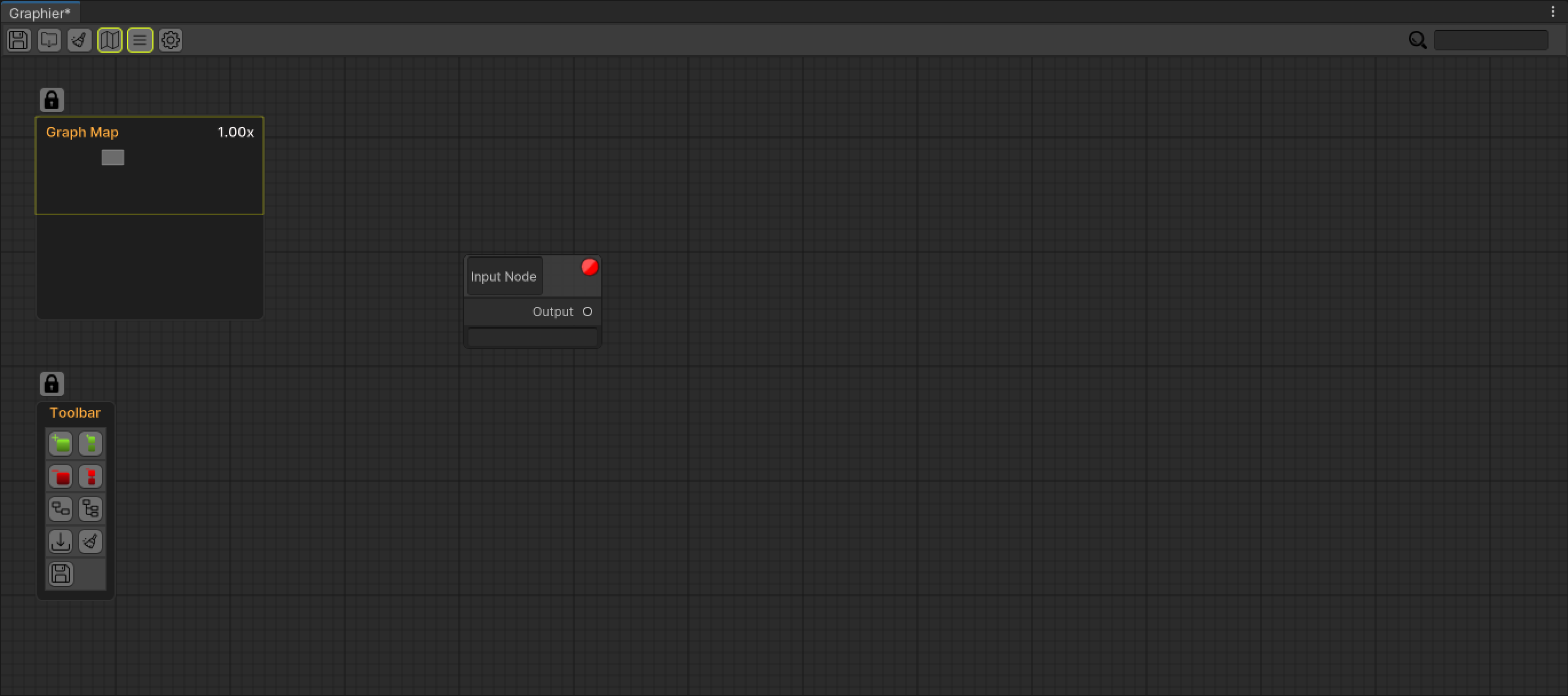Select the green add-child-node tool
Screen dimensions: 1568x696
[x=90, y=444]
